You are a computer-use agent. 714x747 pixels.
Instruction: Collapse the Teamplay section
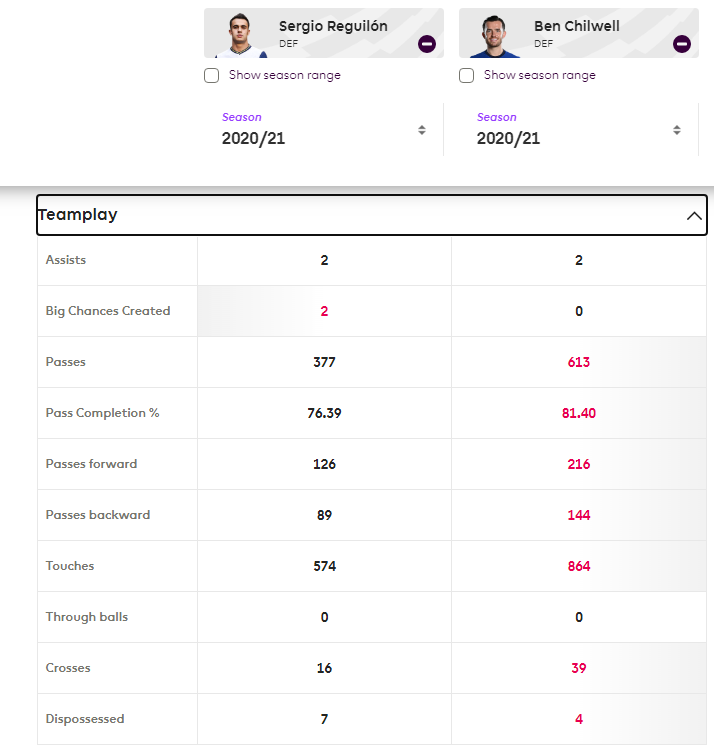coord(694,216)
